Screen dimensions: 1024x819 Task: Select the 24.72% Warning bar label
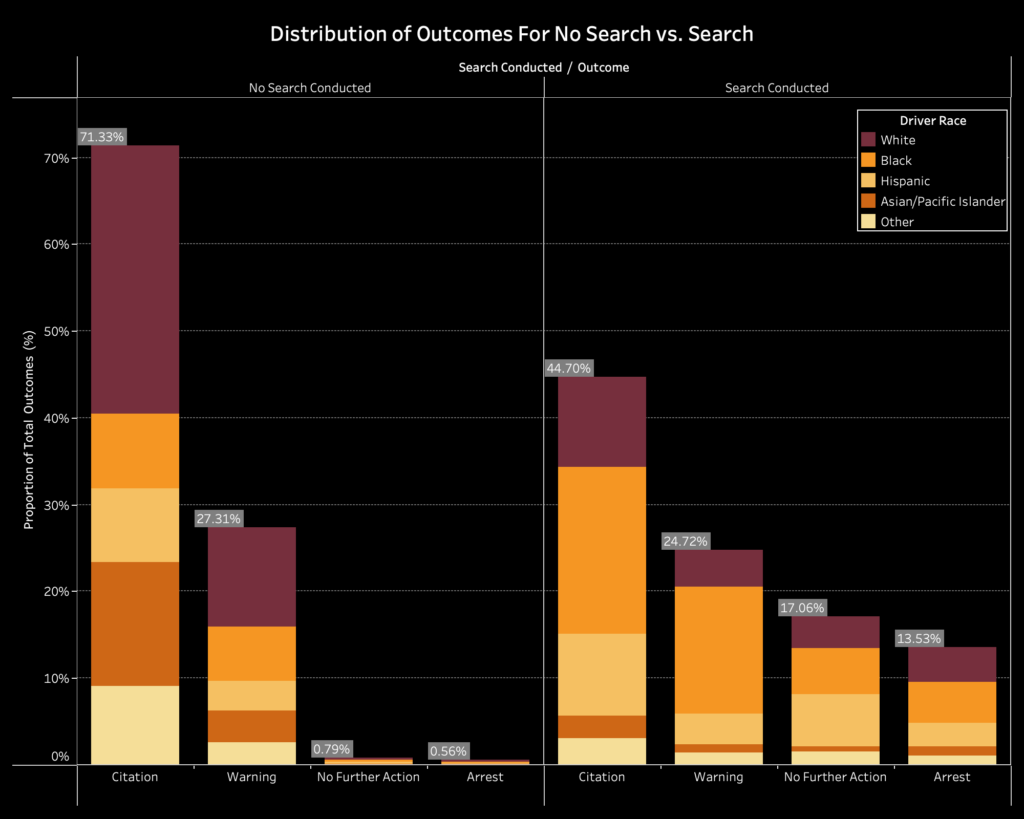pyautogui.click(x=685, y=541)
